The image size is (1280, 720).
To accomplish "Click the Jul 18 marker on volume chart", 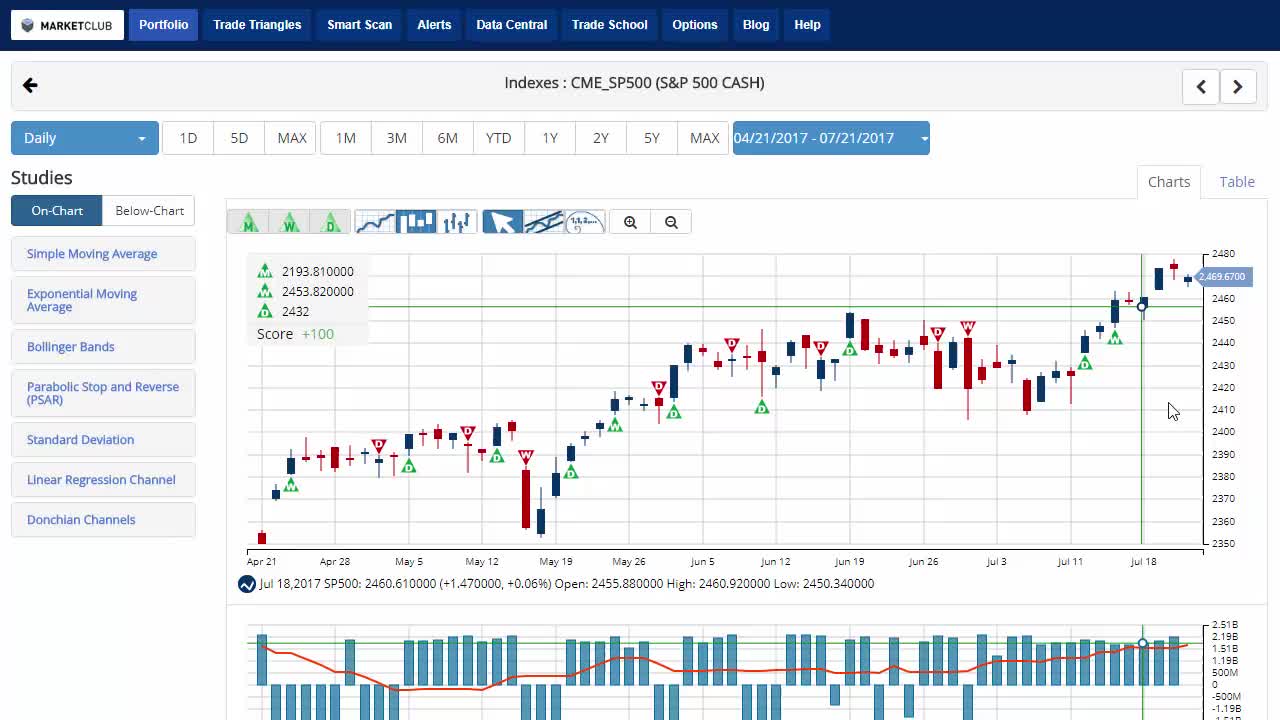I will point(1142,644).
